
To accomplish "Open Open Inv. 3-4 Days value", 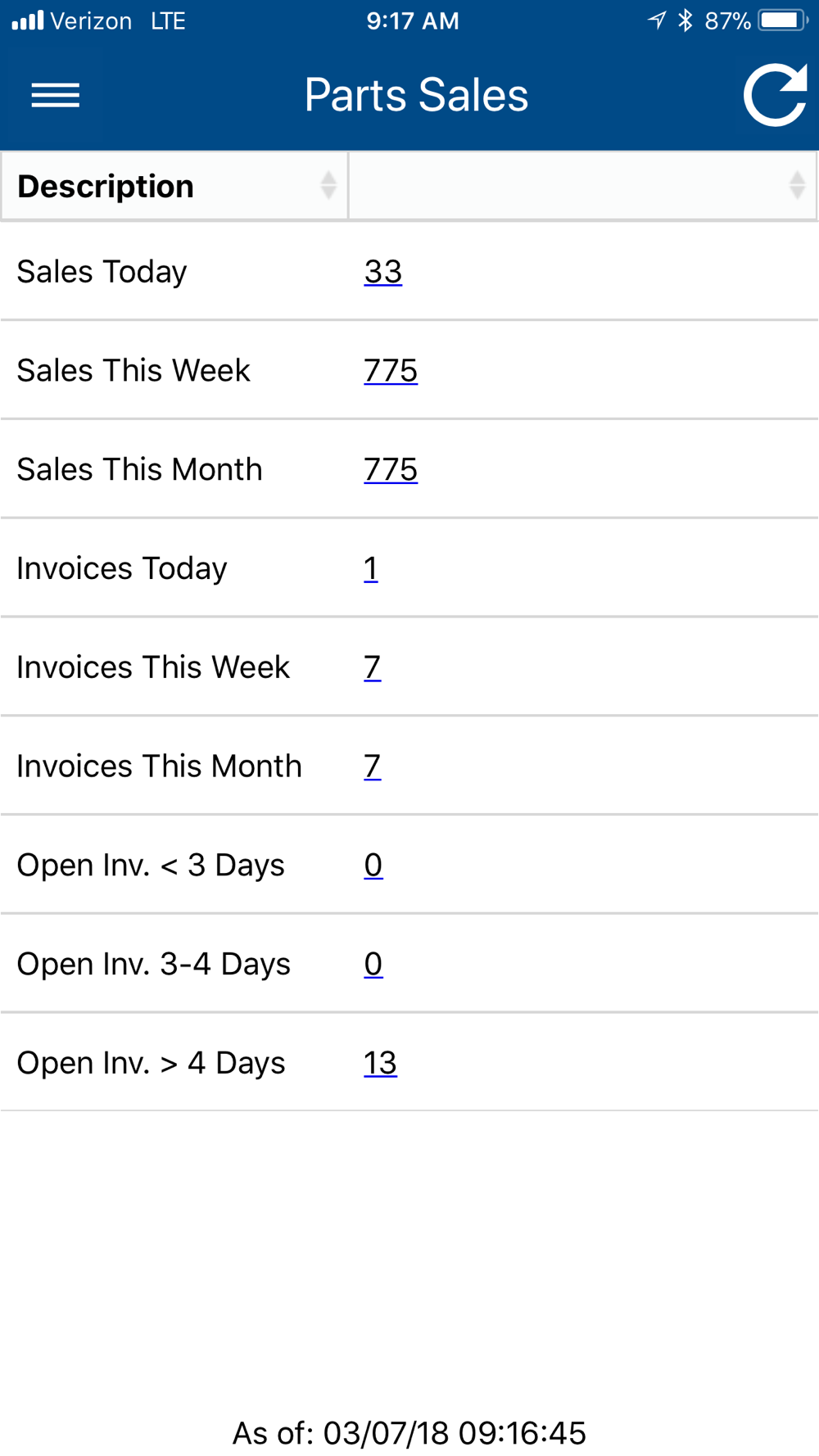I will tap(373, 965).
